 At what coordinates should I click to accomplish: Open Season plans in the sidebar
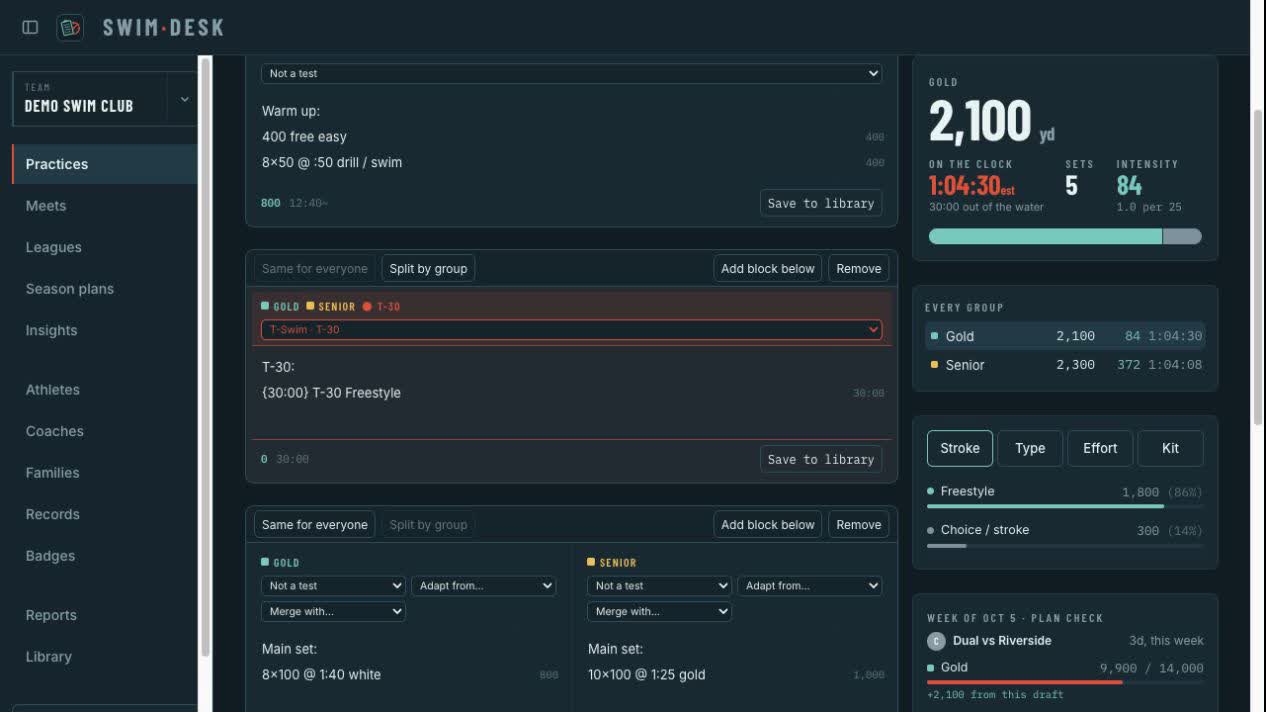click(x=105, y=289)
